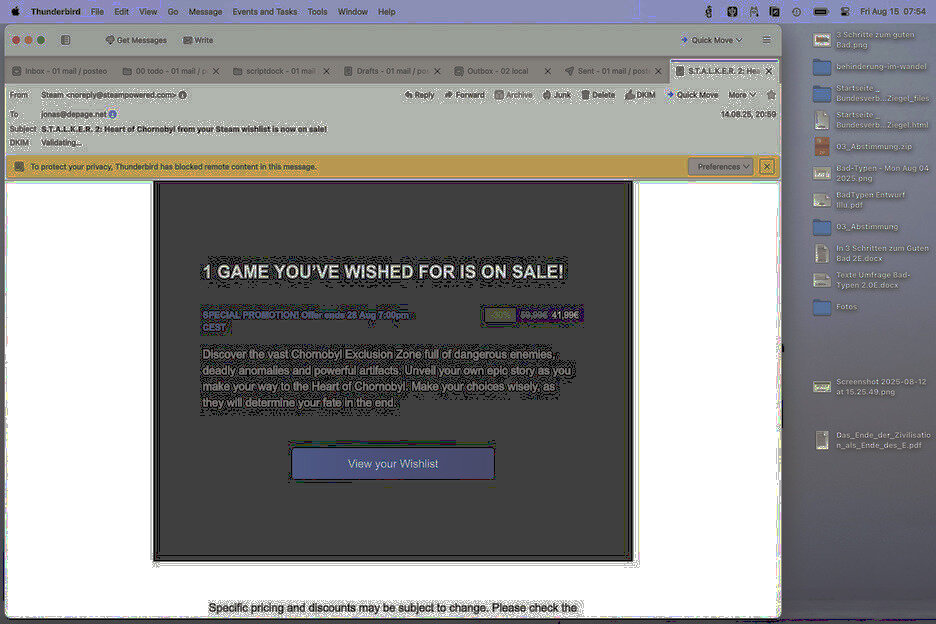Select Bad-Typen - Mon Aug 04 2025.png file
The height and width of the screenshot is (624, 936).
click(871, 173)
